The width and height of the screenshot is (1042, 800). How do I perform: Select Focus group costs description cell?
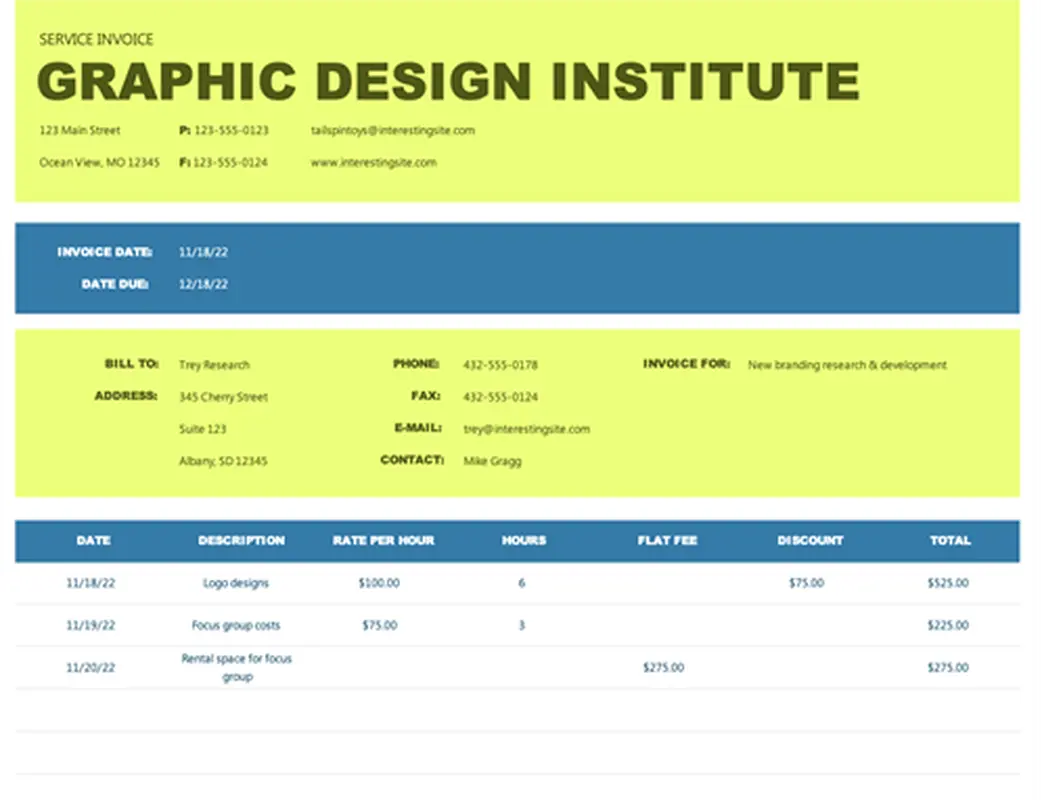(236, 625)
